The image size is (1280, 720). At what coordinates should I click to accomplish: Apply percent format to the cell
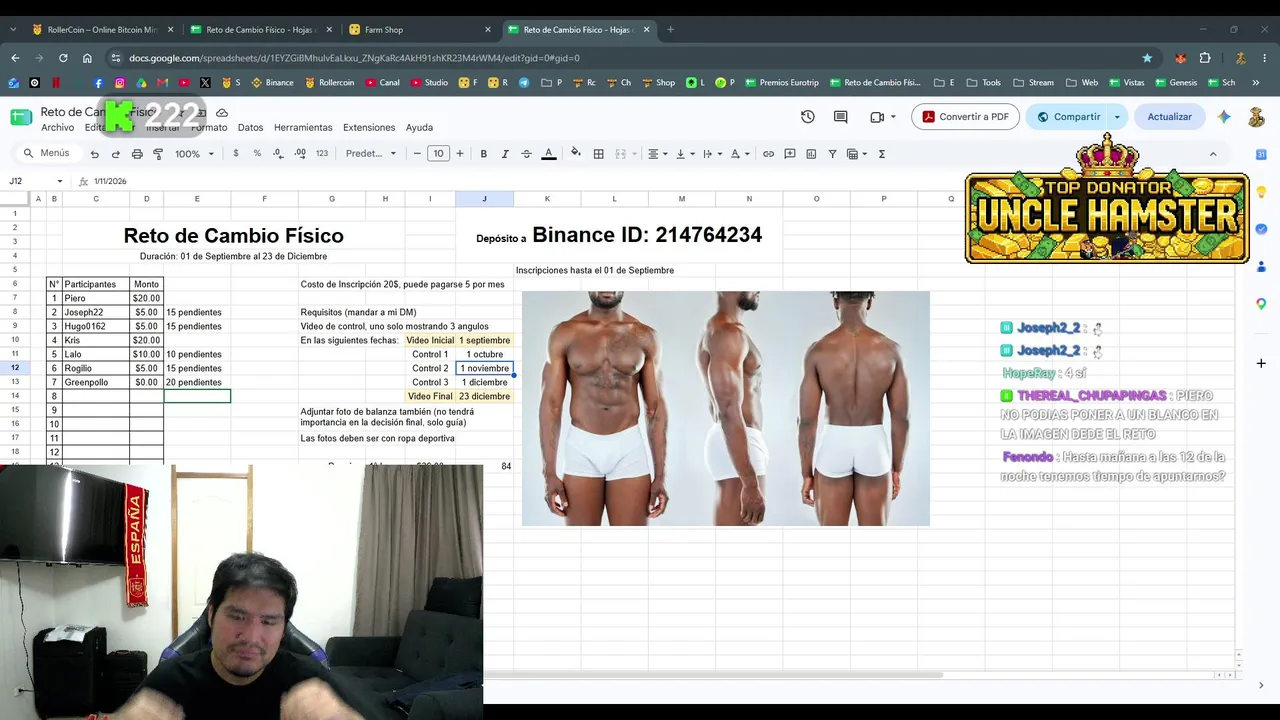[x=257, y=154]
